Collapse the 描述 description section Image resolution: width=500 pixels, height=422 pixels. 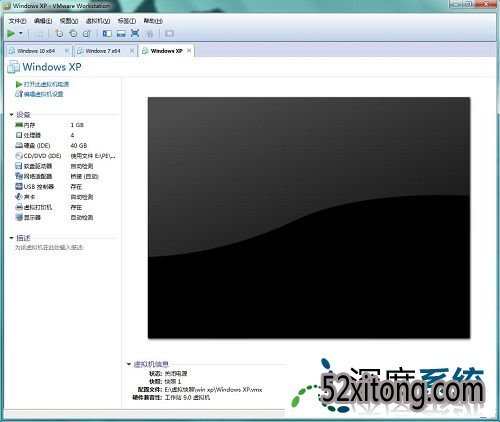click(x=11, y=238)
